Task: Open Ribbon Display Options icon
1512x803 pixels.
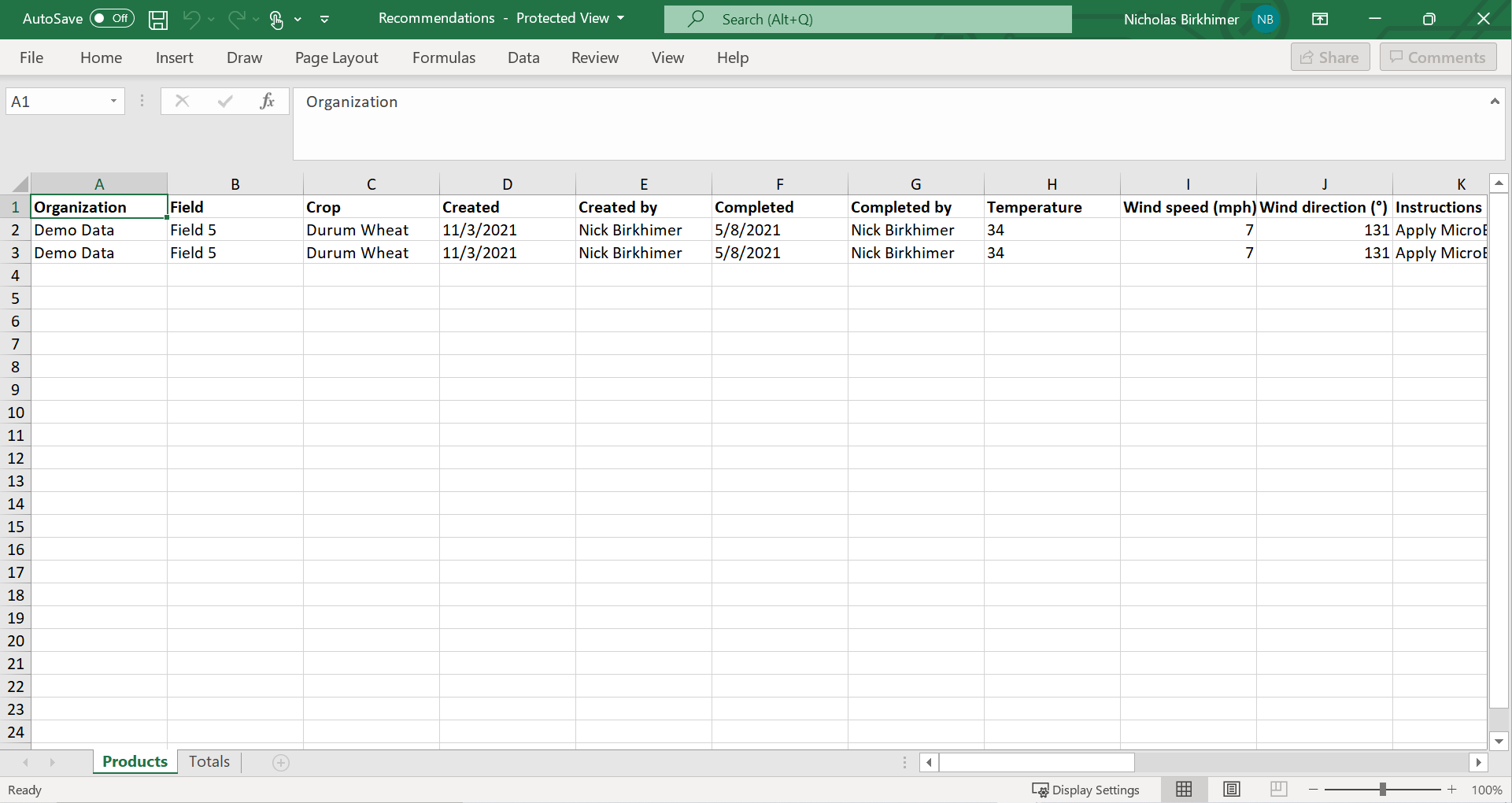Action: pos(1320,19)
